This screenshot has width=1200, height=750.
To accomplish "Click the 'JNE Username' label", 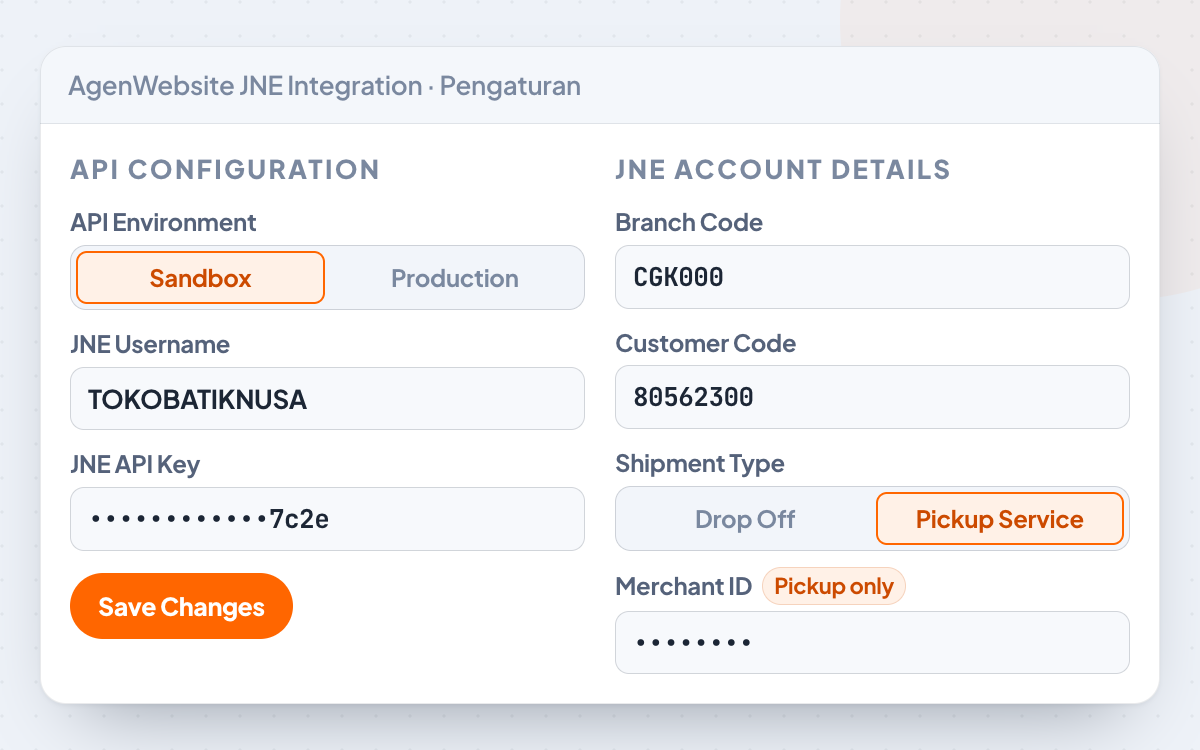I will [150, 344].
